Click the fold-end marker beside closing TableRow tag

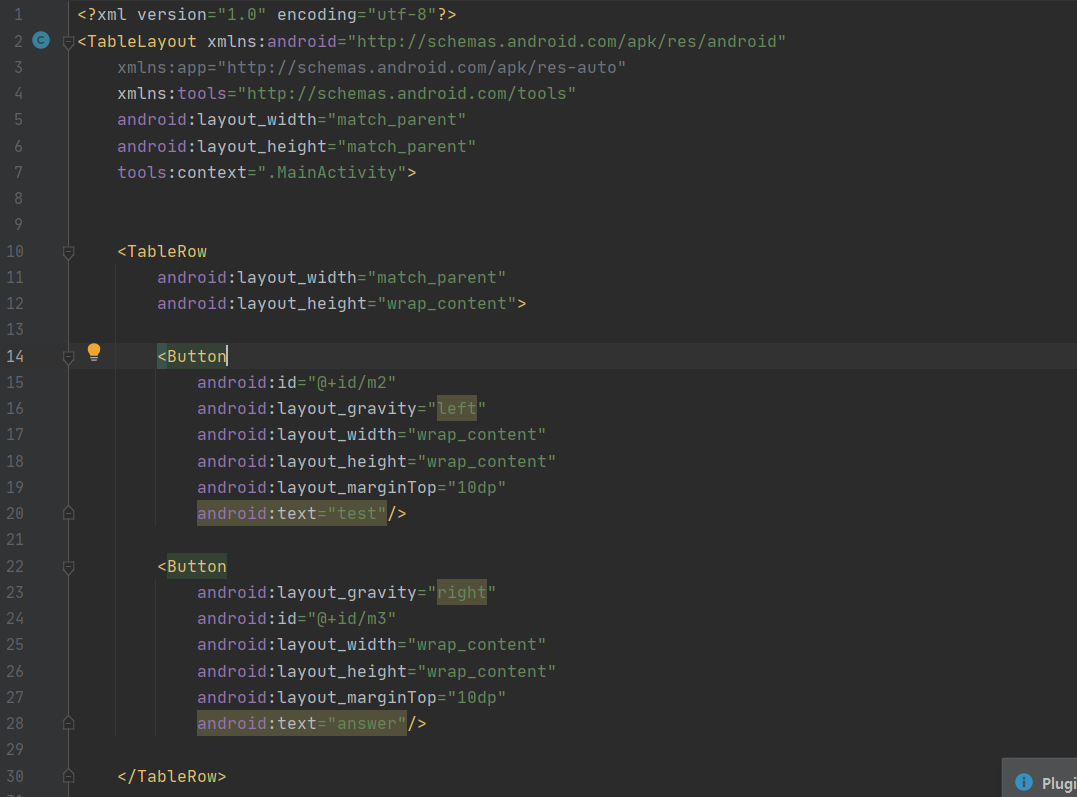(68, 776)
